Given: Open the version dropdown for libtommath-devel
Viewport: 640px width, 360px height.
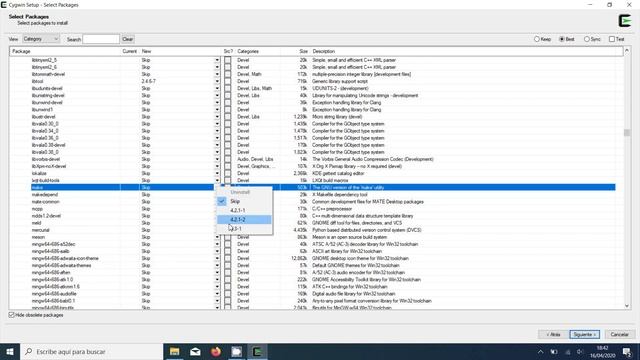Looking at the screenshot, I should 217,74.
